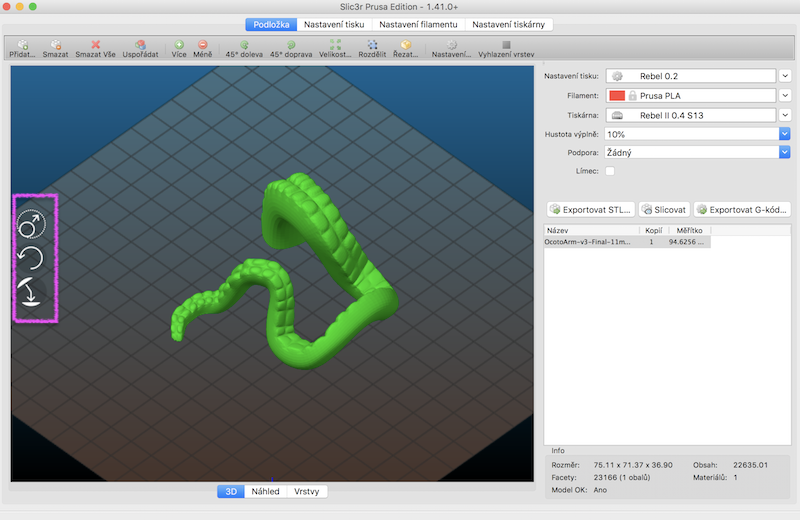Rotate model with 45° doleva icon

(x=244, y=45)
